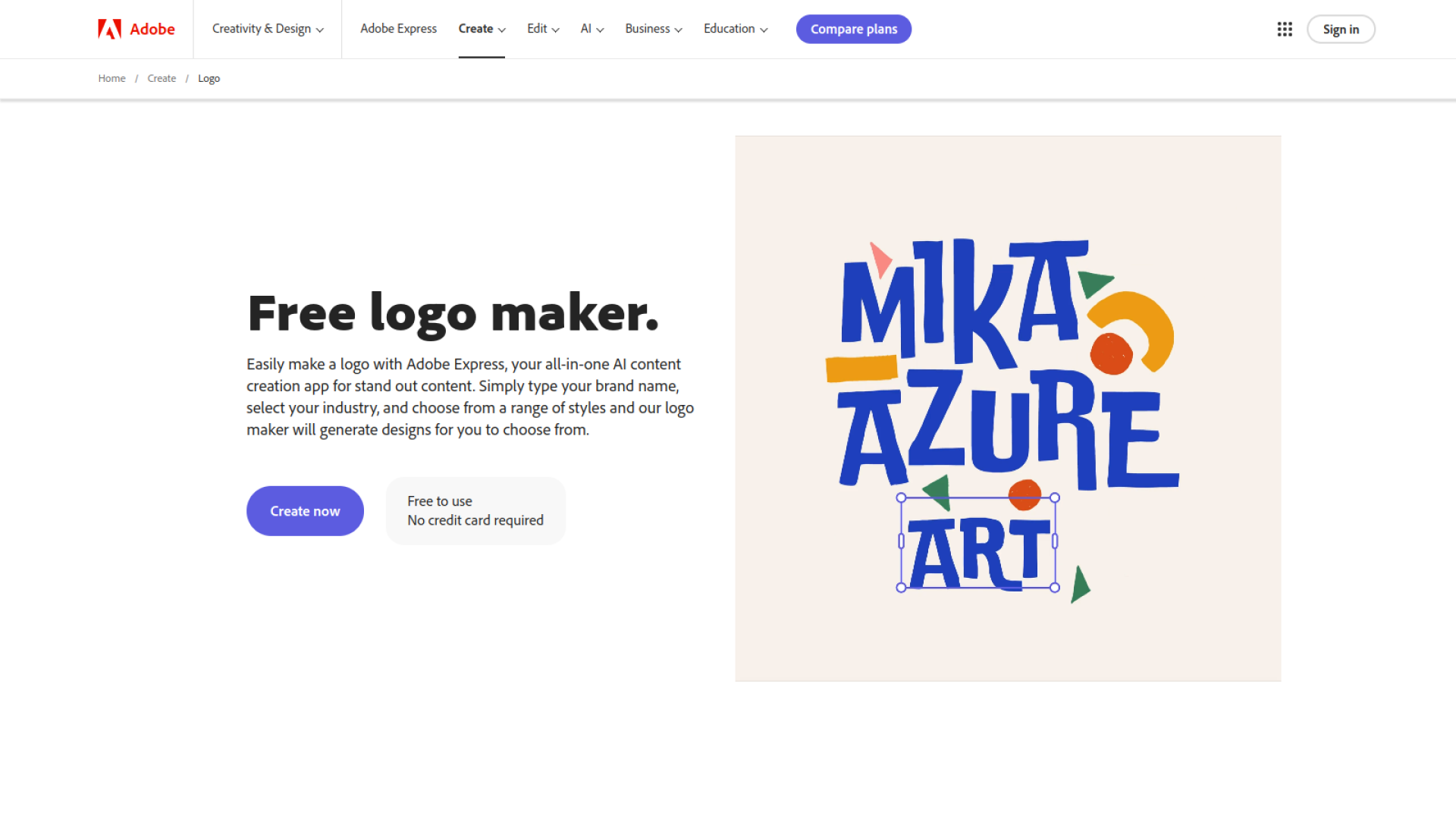Expand the Creativity & Design dropdown
Screen dimensions: 1456x819
[x=268, y=29]
